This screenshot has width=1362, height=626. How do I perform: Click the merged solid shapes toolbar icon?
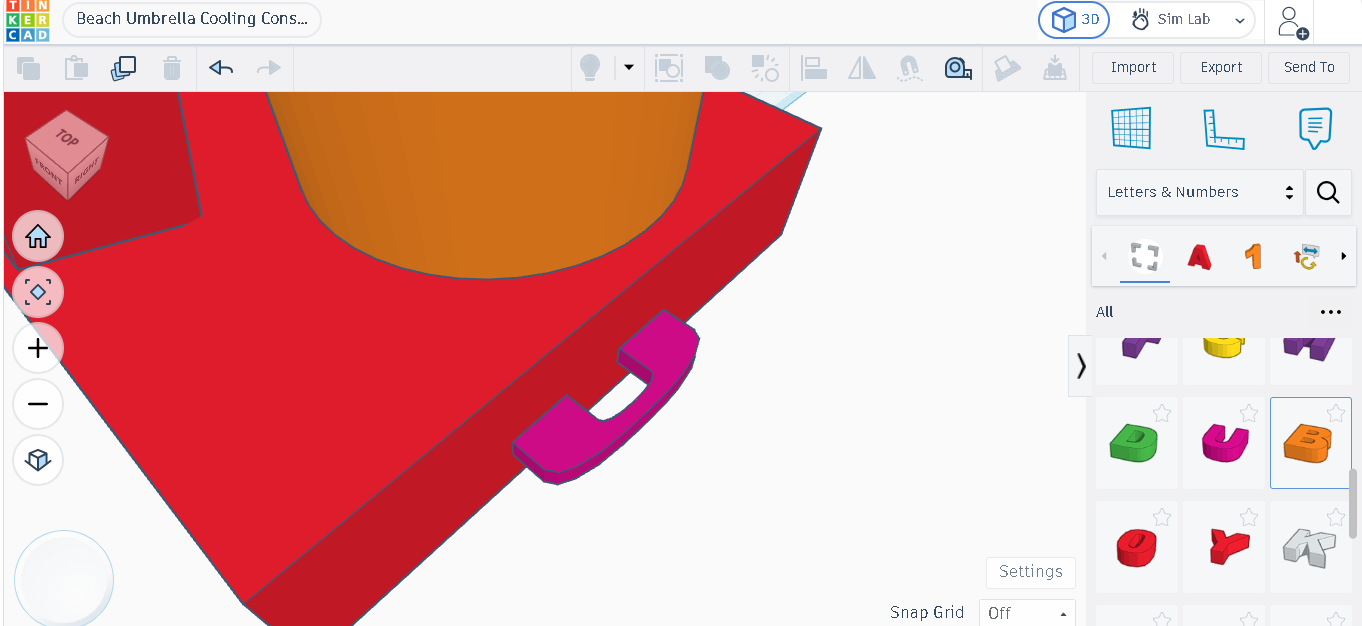point(717,68)
